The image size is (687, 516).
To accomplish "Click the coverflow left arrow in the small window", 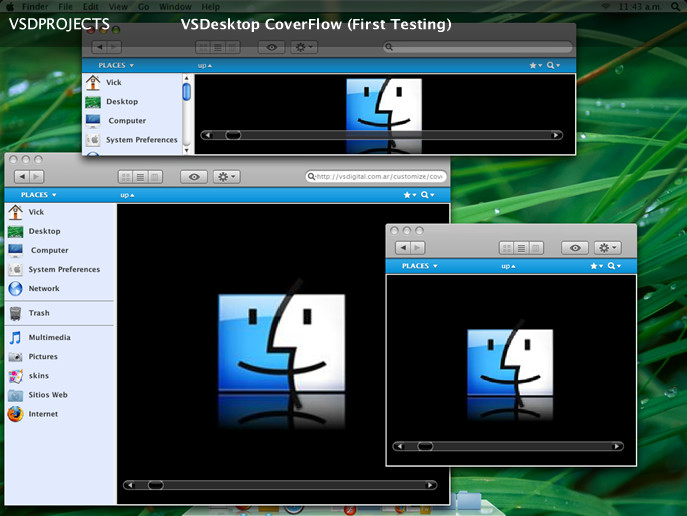I will pos(399,446).
